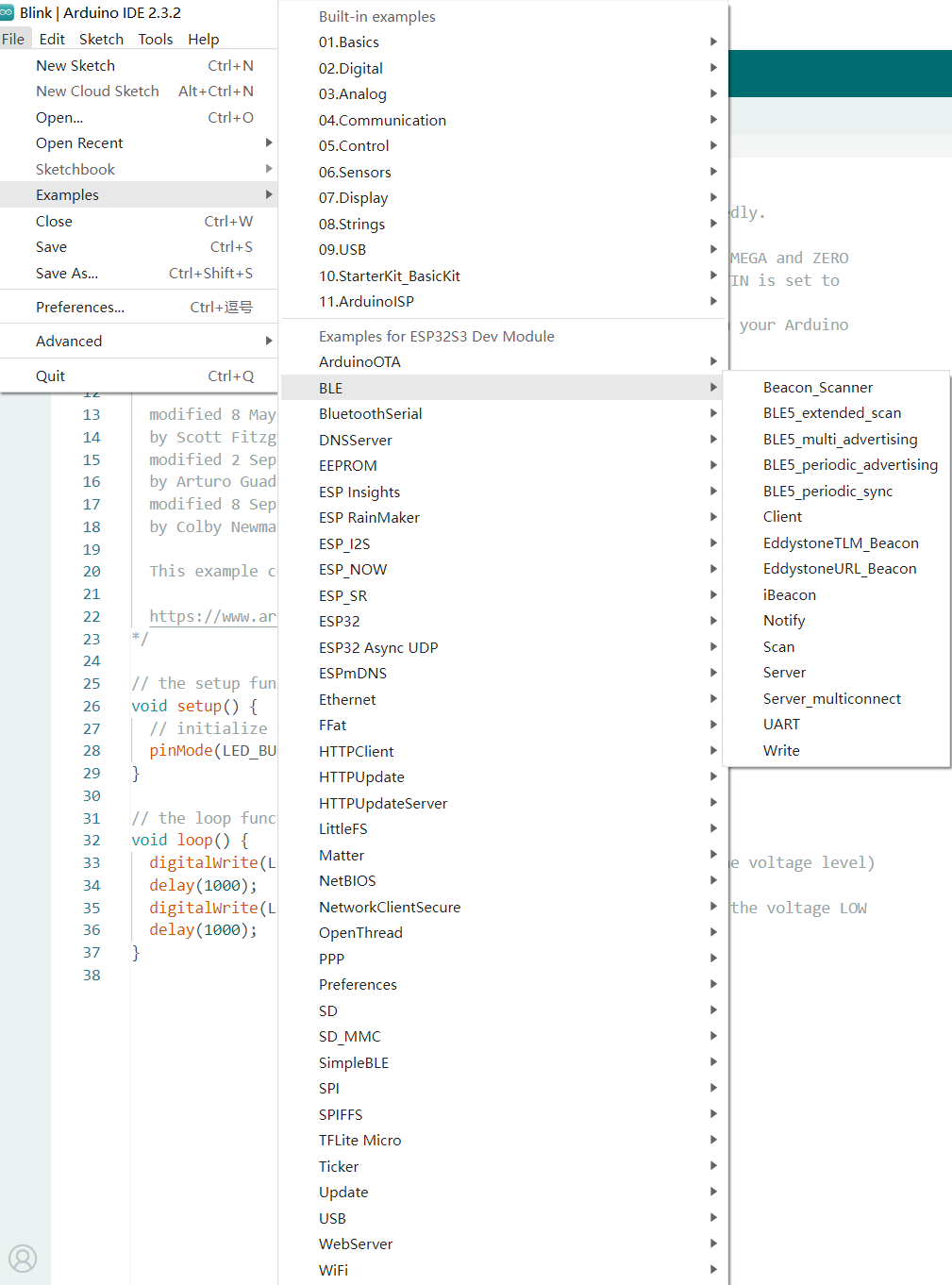Open the Help menu

click(203, 40)
